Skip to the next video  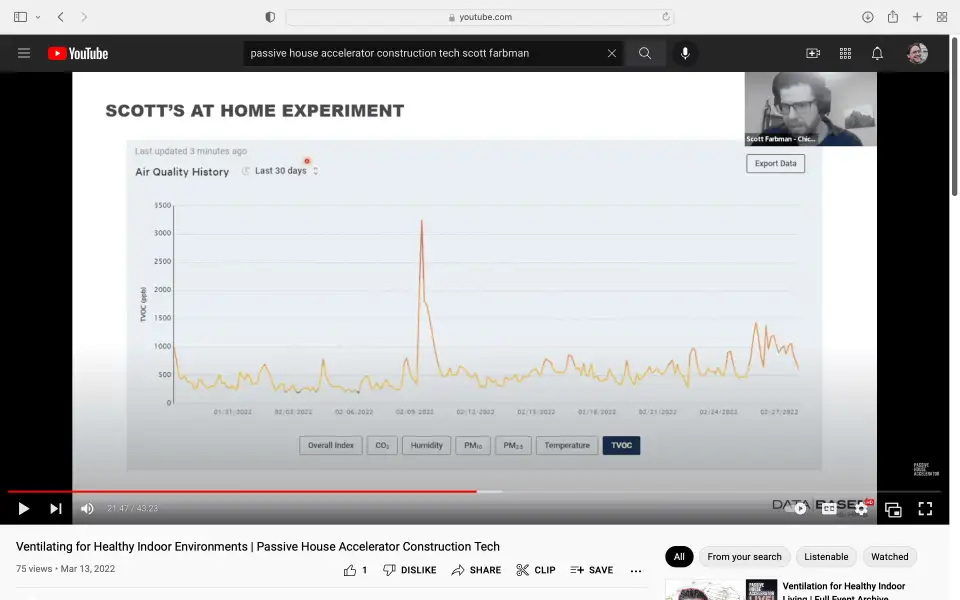(56, 509)
